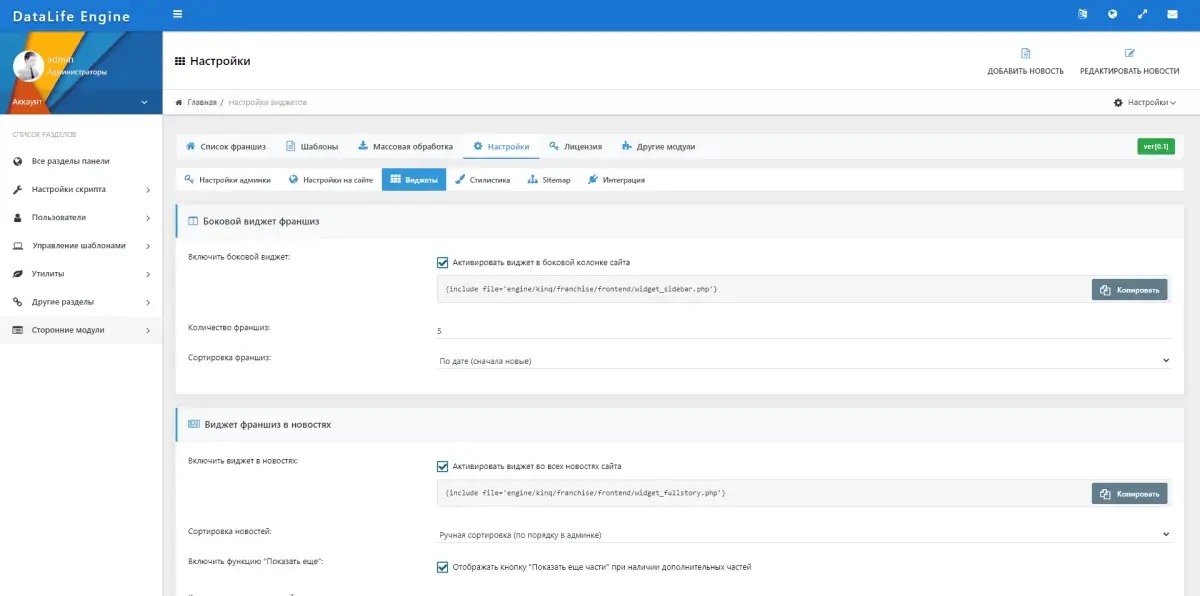The height and width of the screenshot is (596, 1200).
Task: Click the Настройки виджетов breadcrumb text
Action: click(267, 102)
